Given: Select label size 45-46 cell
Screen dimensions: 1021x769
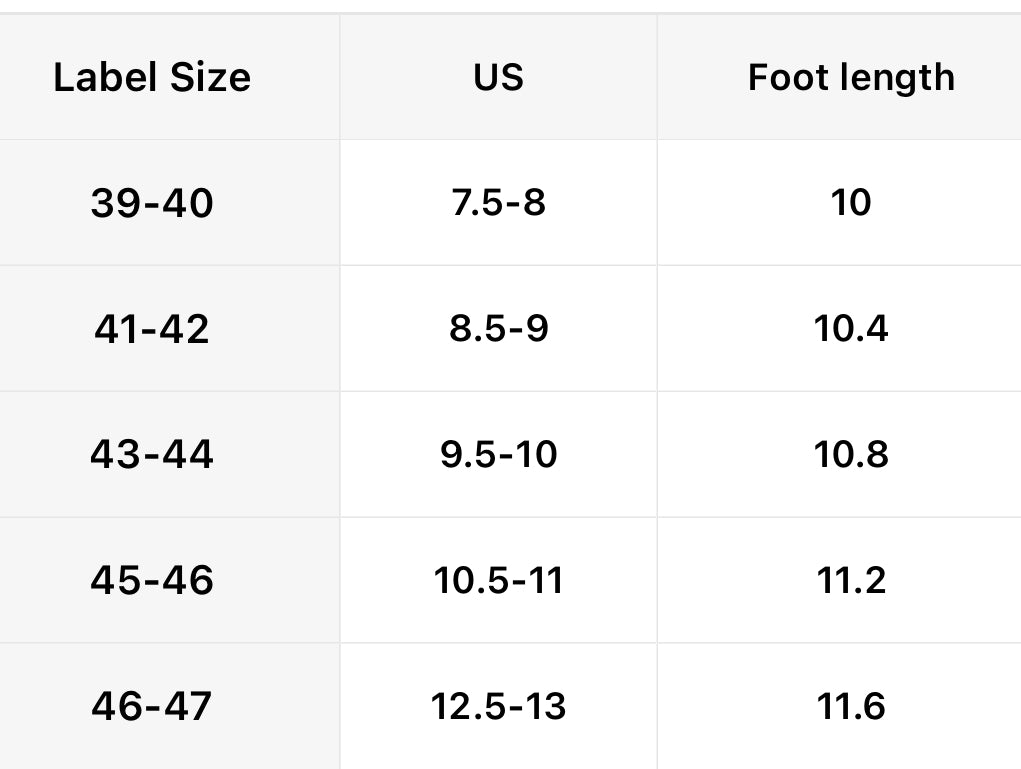Looking at the screenshot, I should click(152, 581).
